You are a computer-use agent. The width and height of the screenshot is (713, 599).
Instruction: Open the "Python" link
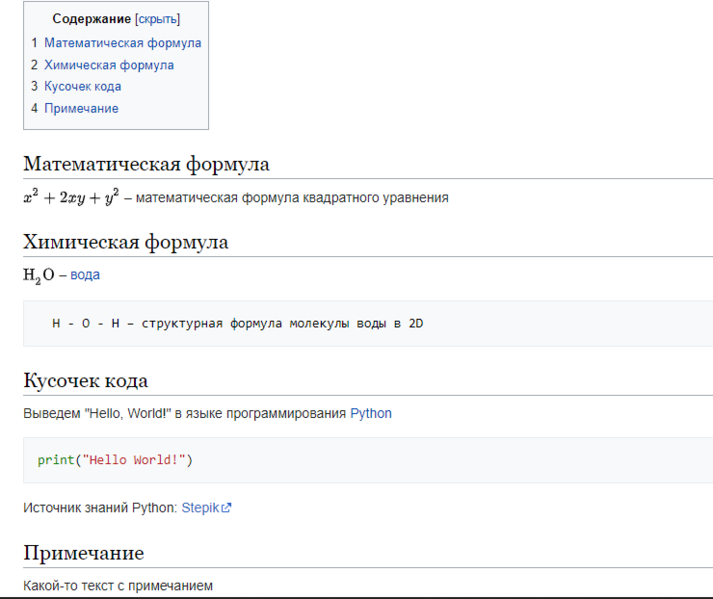pos(371,413)
